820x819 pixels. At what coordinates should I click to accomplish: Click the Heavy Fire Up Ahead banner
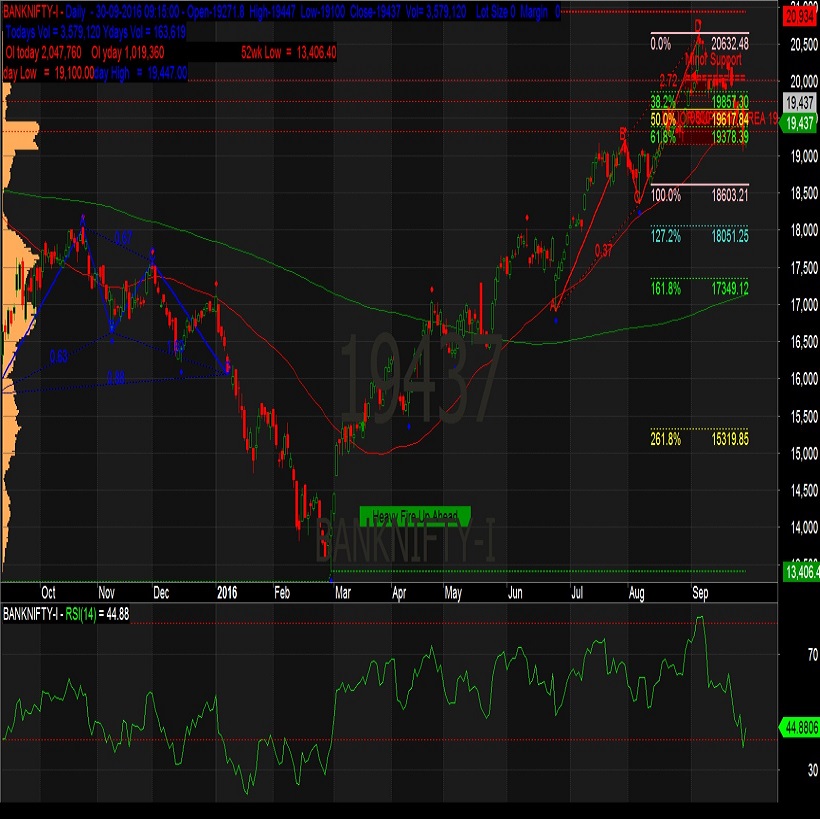418,513
